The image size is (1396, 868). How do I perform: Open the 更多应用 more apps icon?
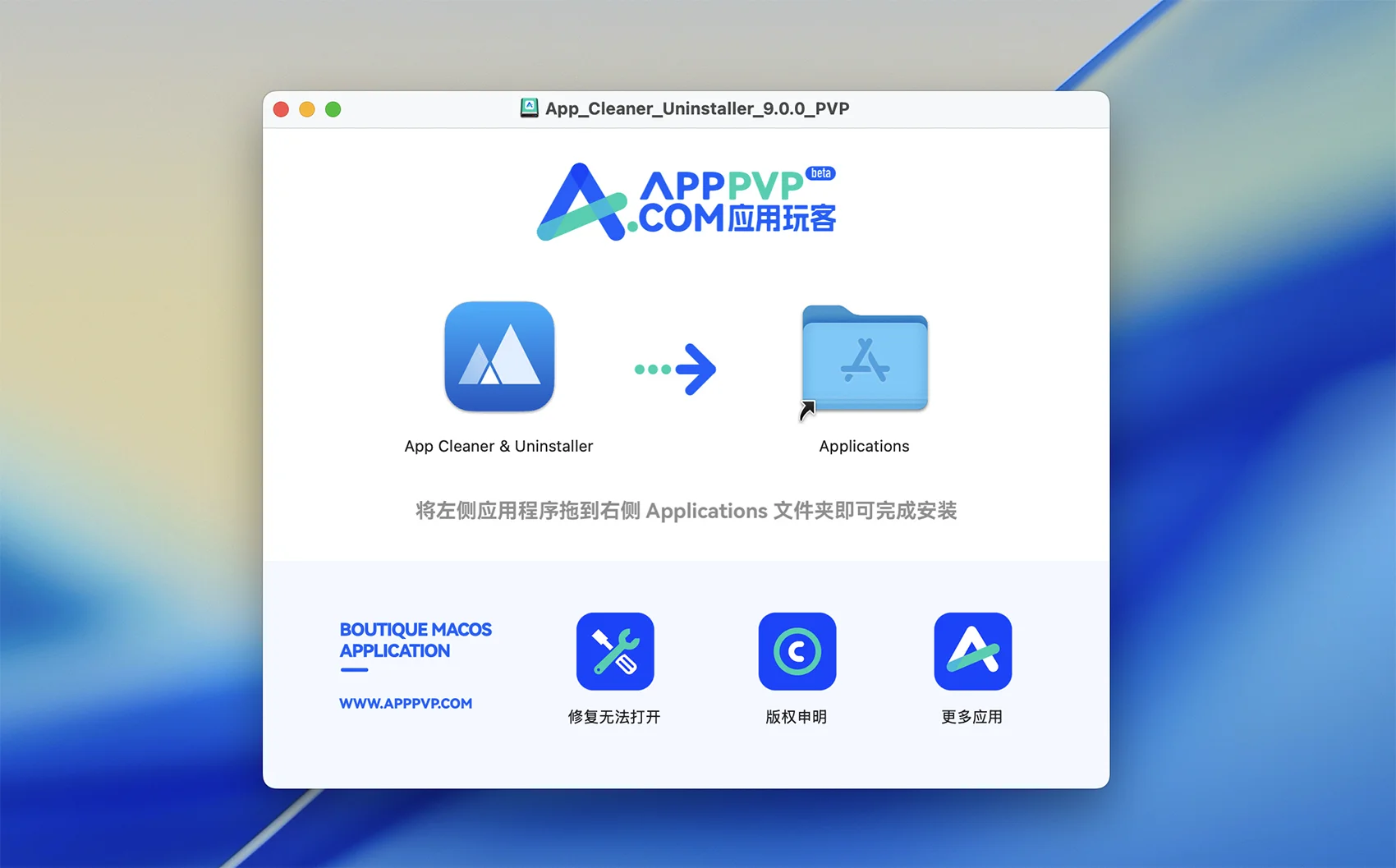[x=972, y=651]
